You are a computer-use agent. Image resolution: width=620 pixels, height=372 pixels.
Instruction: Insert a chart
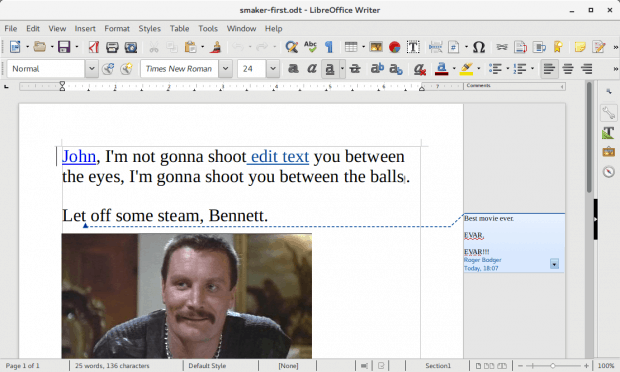pyautogui.click(x=394, y=47)
